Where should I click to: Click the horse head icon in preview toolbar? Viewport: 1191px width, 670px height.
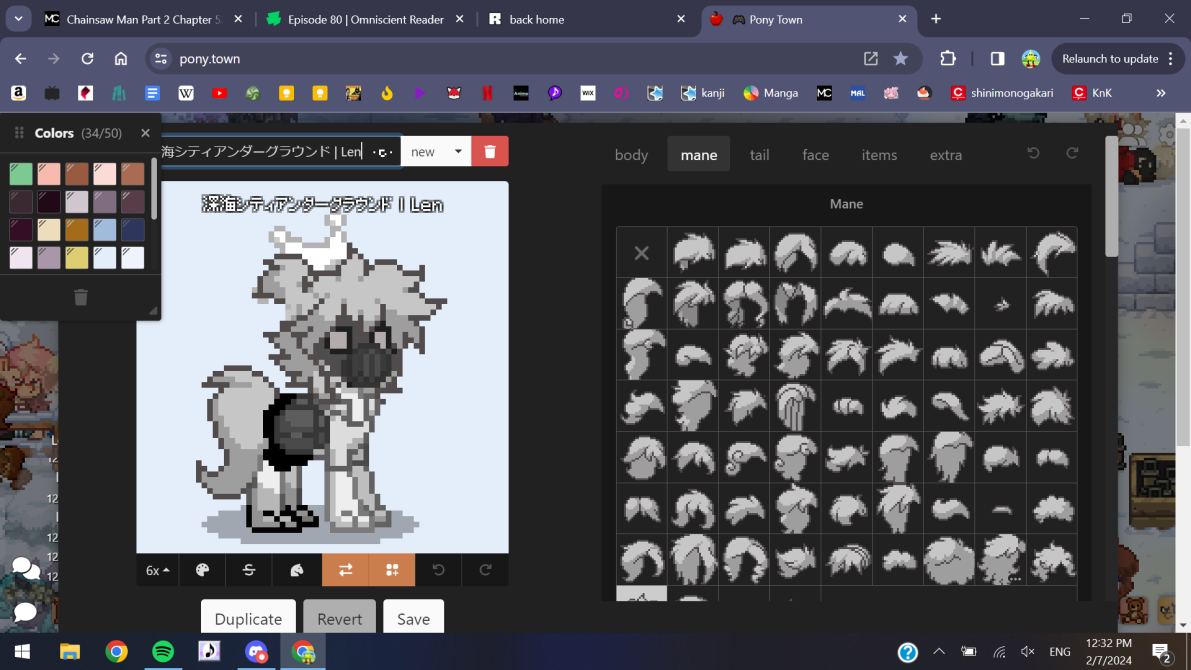pyautogui.click(x=297, y=570)
